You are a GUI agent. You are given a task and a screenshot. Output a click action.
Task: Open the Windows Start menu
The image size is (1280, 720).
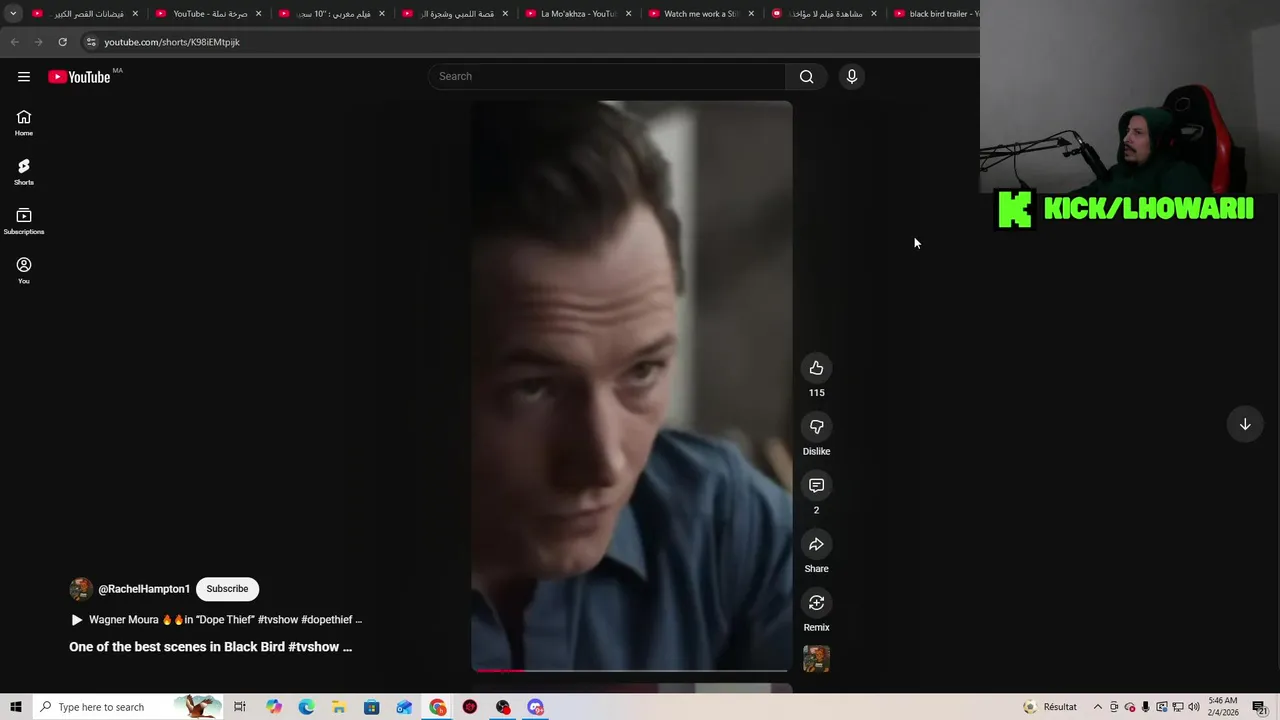coord(15,707)
